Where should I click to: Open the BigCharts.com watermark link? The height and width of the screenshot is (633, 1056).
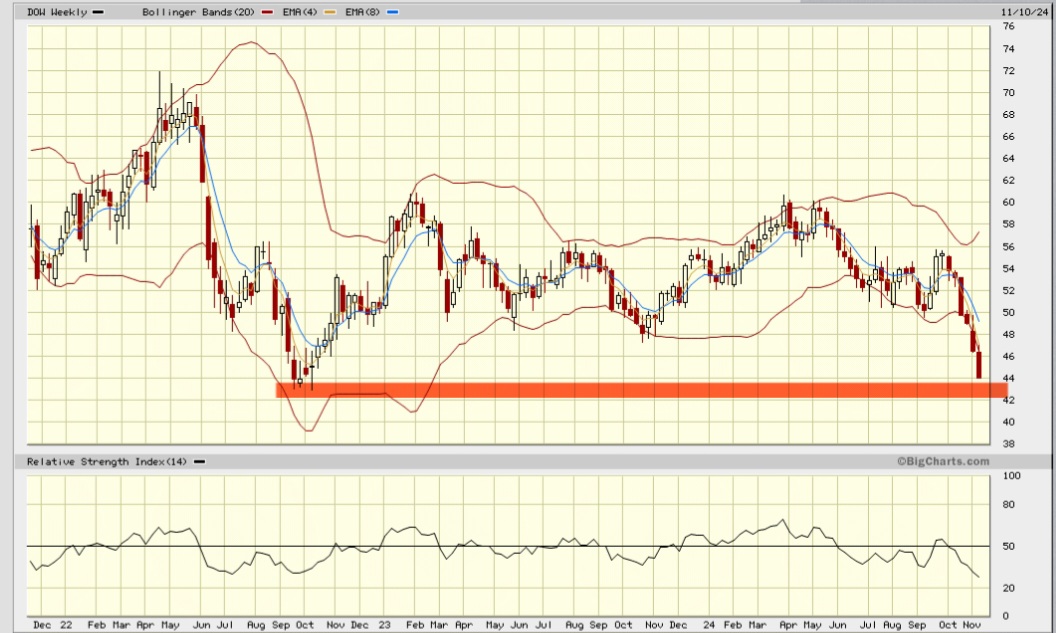[943, 461]
